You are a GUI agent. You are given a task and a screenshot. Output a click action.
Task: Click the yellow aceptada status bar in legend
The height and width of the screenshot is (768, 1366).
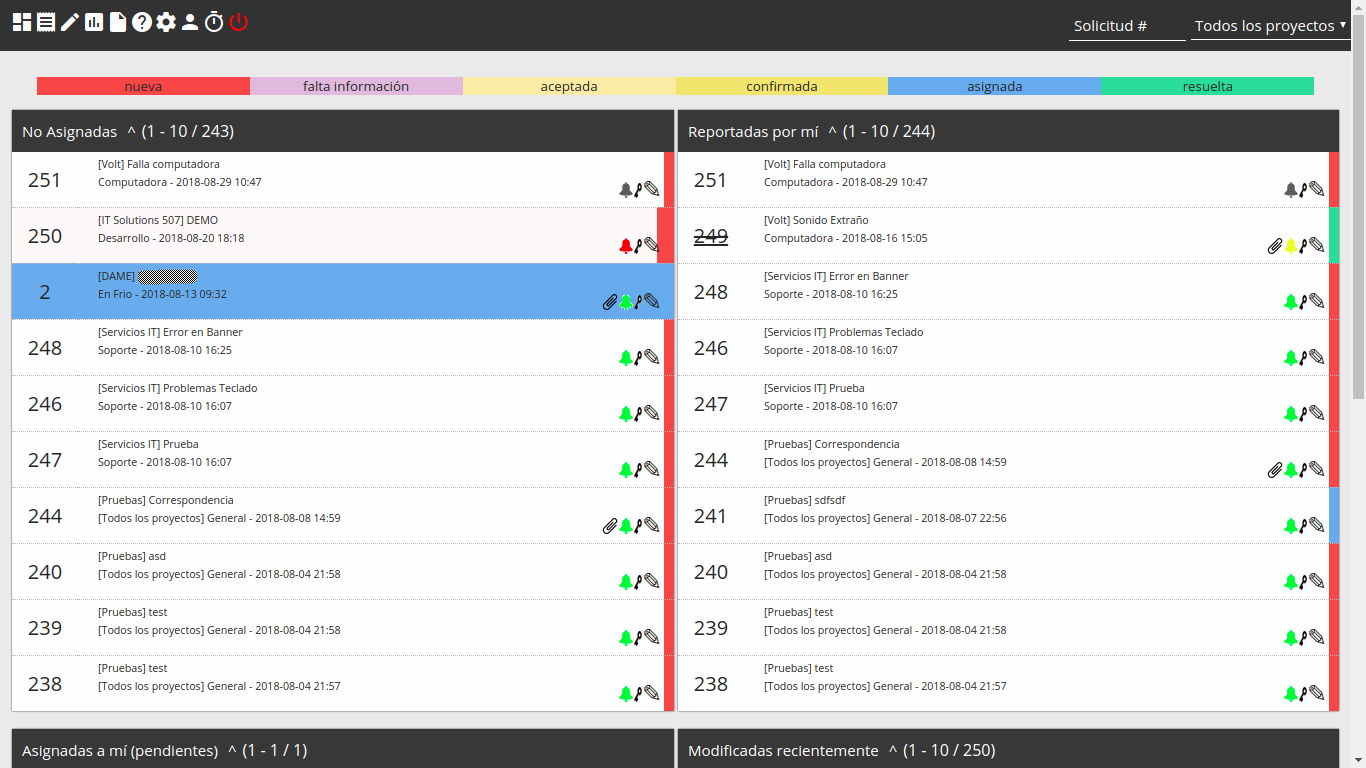coord(569,86)
